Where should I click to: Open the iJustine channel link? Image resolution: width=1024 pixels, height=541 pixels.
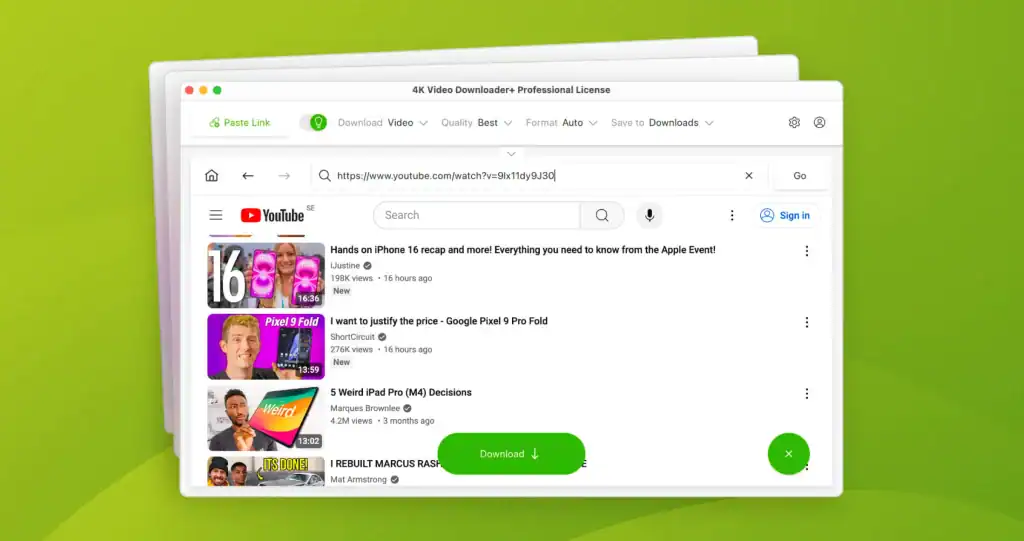click(x=345, y=266)
